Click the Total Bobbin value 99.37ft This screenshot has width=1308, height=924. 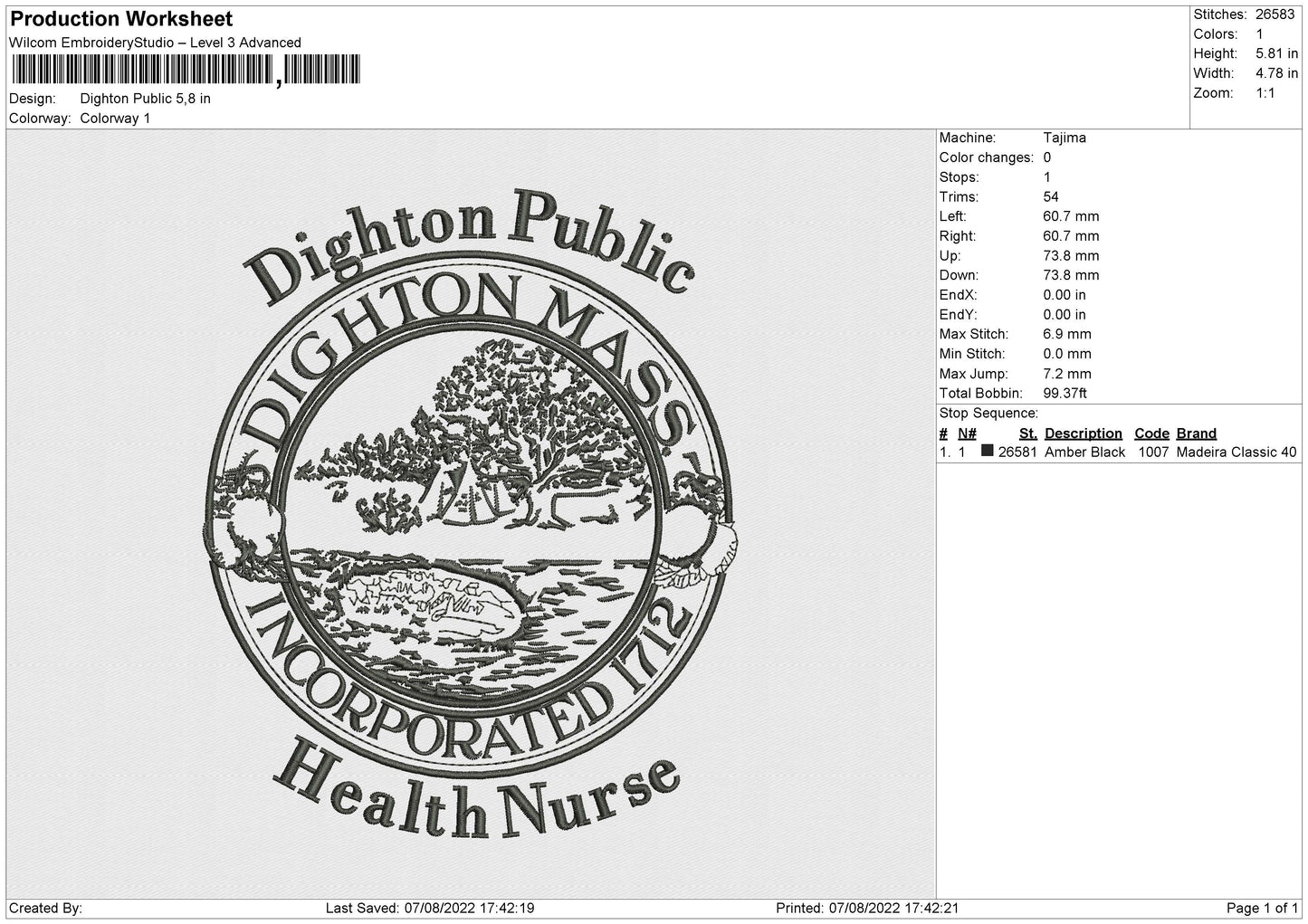[1065, 394]
